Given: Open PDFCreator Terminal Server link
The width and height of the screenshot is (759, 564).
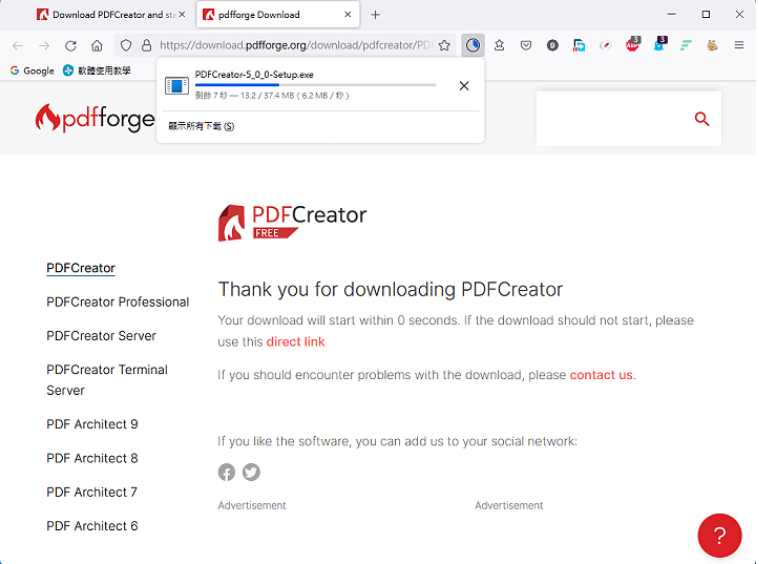Looking at the screenshot, I should pos(107,380).
